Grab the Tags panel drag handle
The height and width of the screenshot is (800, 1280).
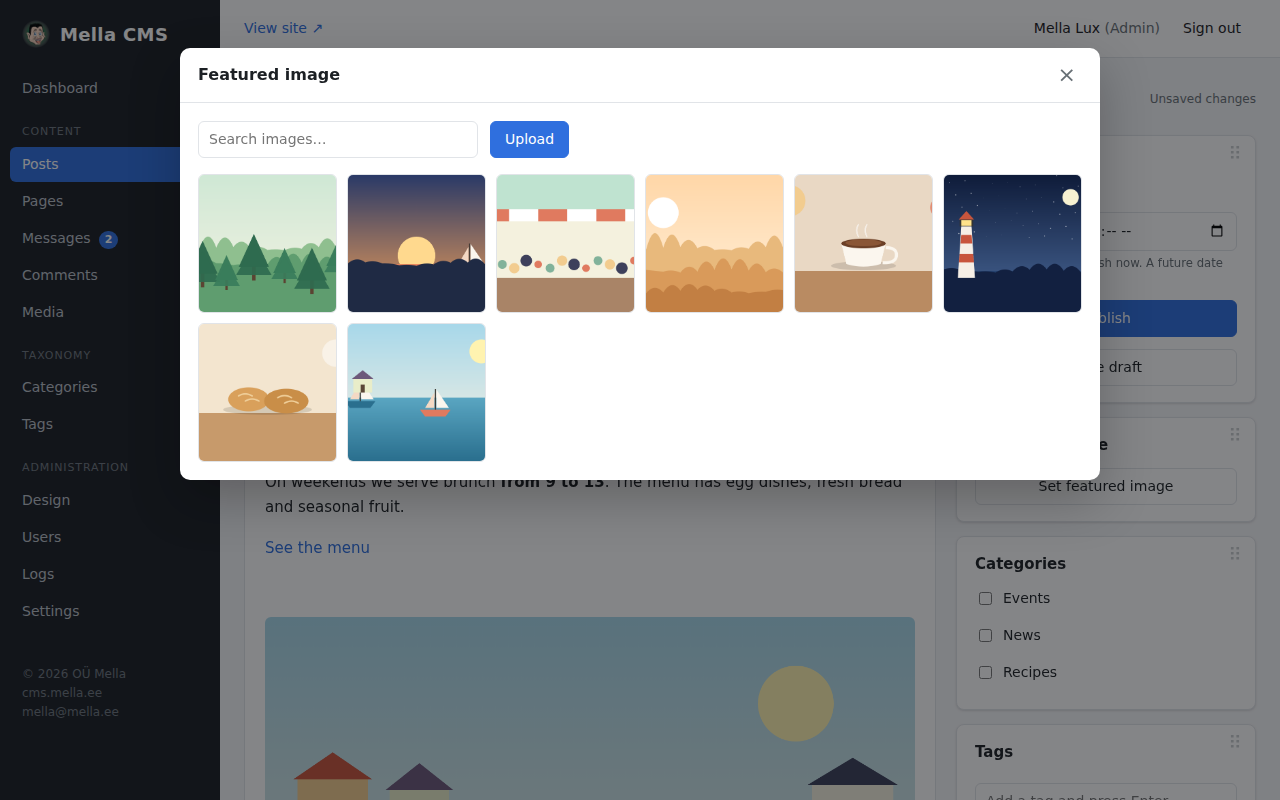(x=1235, y=741)
